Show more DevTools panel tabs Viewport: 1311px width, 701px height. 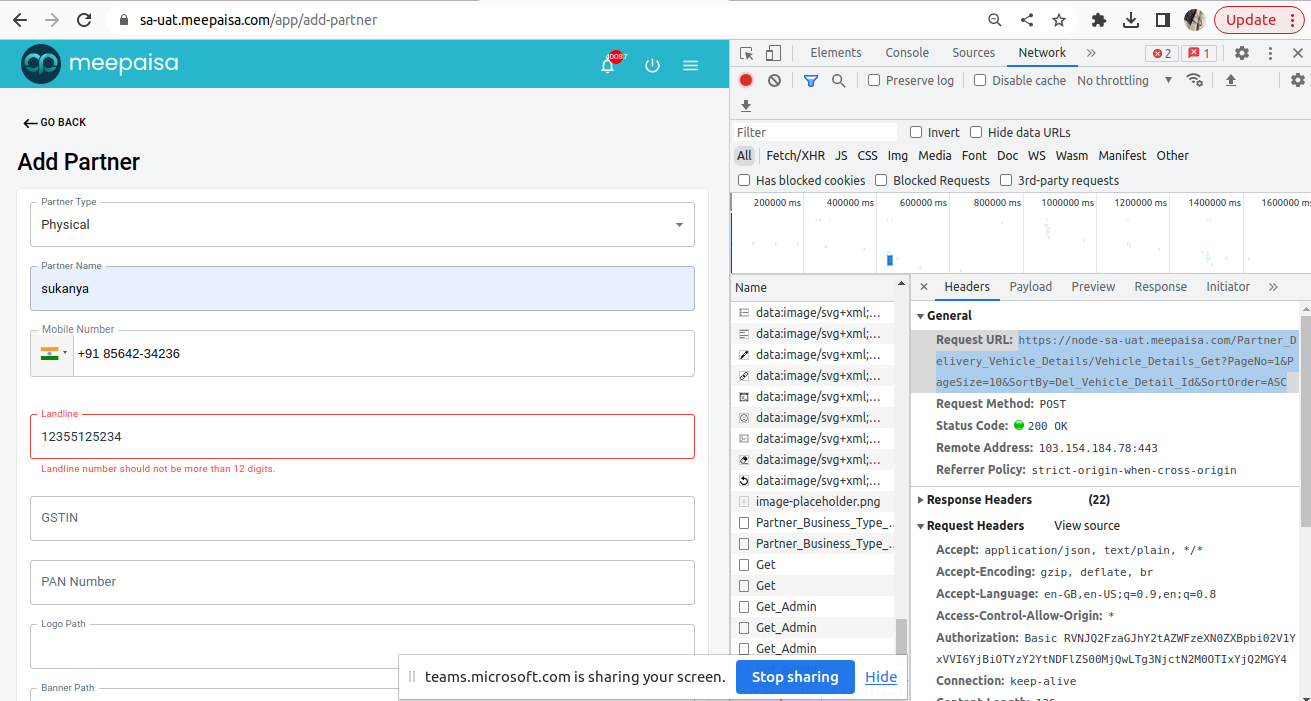pyautogui.click(x=1091, y=53)
